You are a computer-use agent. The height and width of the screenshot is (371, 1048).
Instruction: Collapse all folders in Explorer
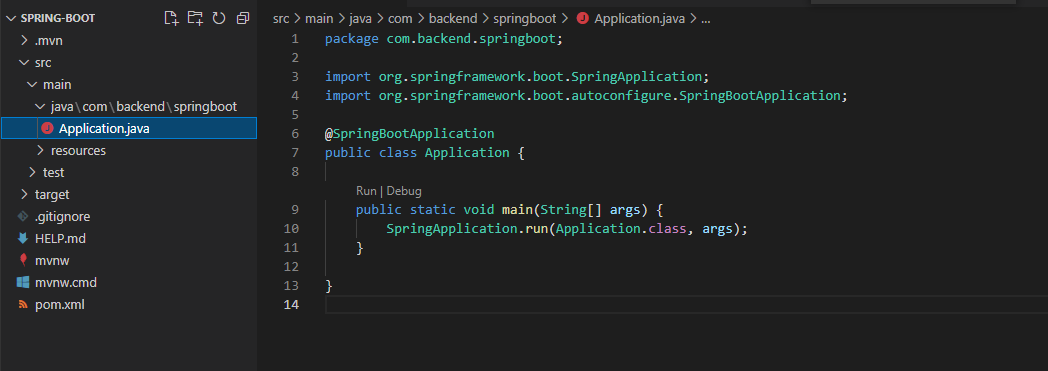[243, 18]
